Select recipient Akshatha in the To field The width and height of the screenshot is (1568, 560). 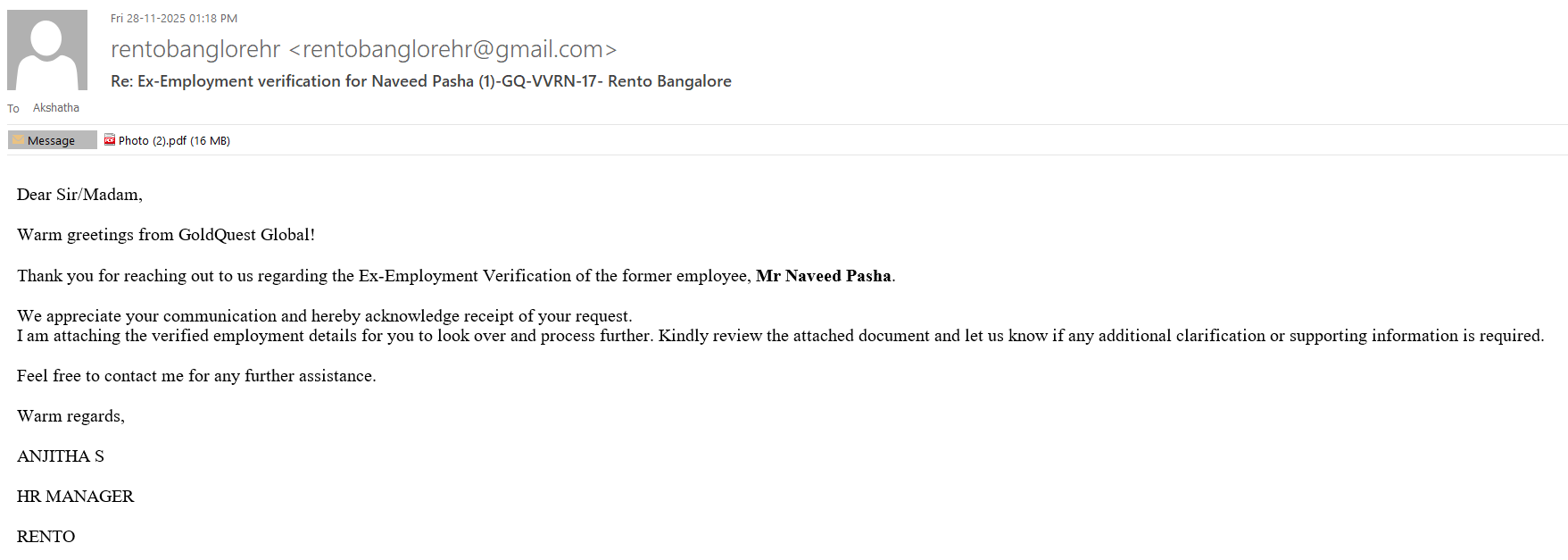click(56, 108)
